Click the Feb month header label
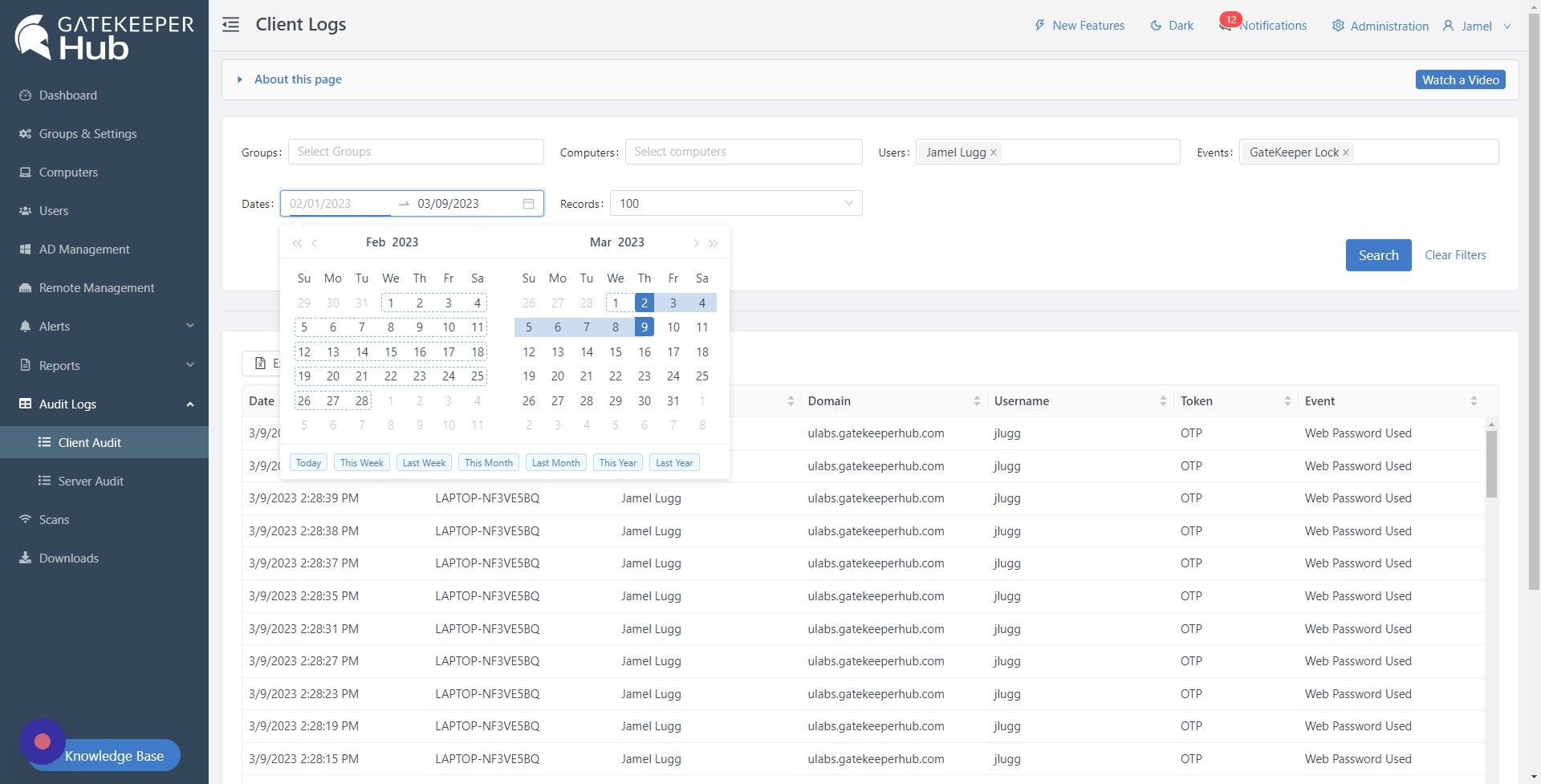Viewport: 1541px width, 784px height. point(376,242)
